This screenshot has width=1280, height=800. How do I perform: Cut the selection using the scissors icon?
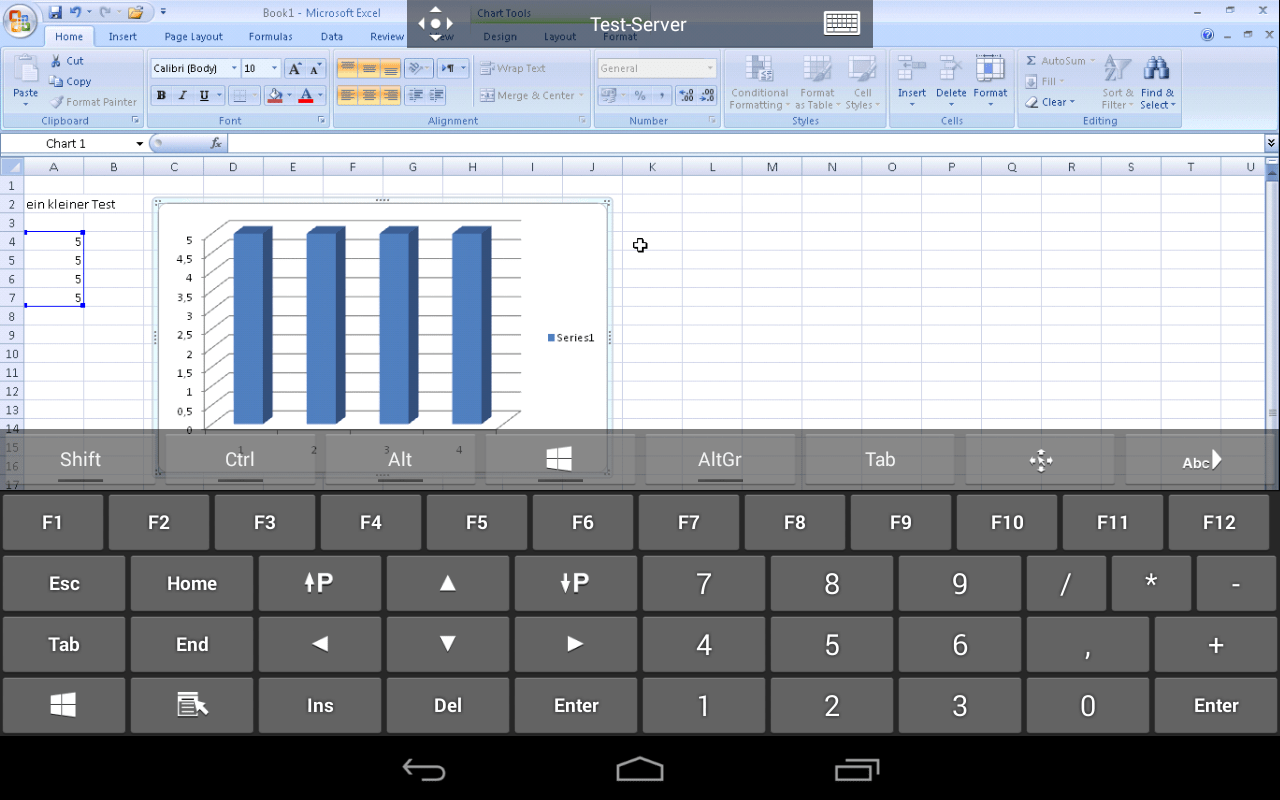(57, 61)
